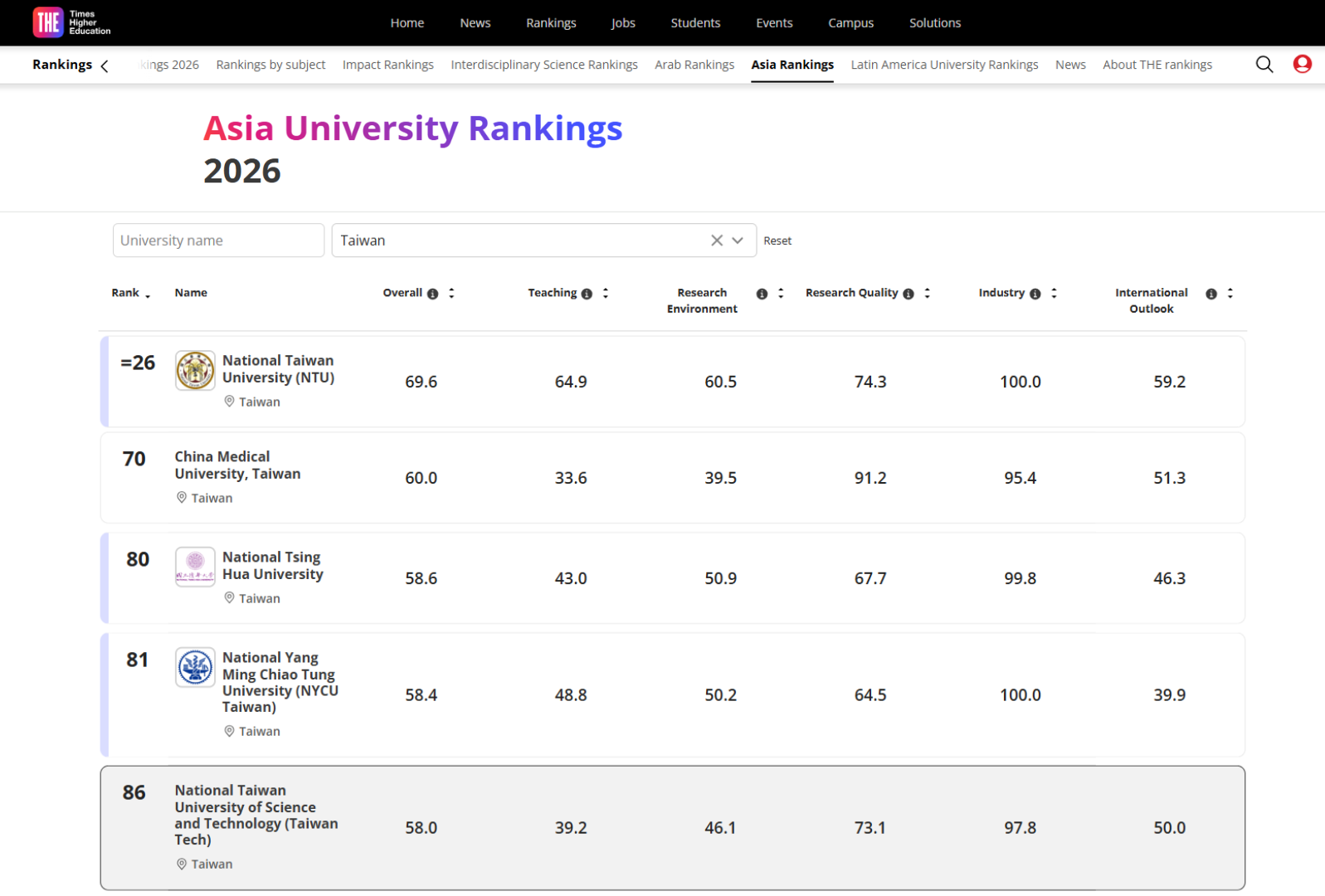Focus the University name search field

click(x=218, y=241)
